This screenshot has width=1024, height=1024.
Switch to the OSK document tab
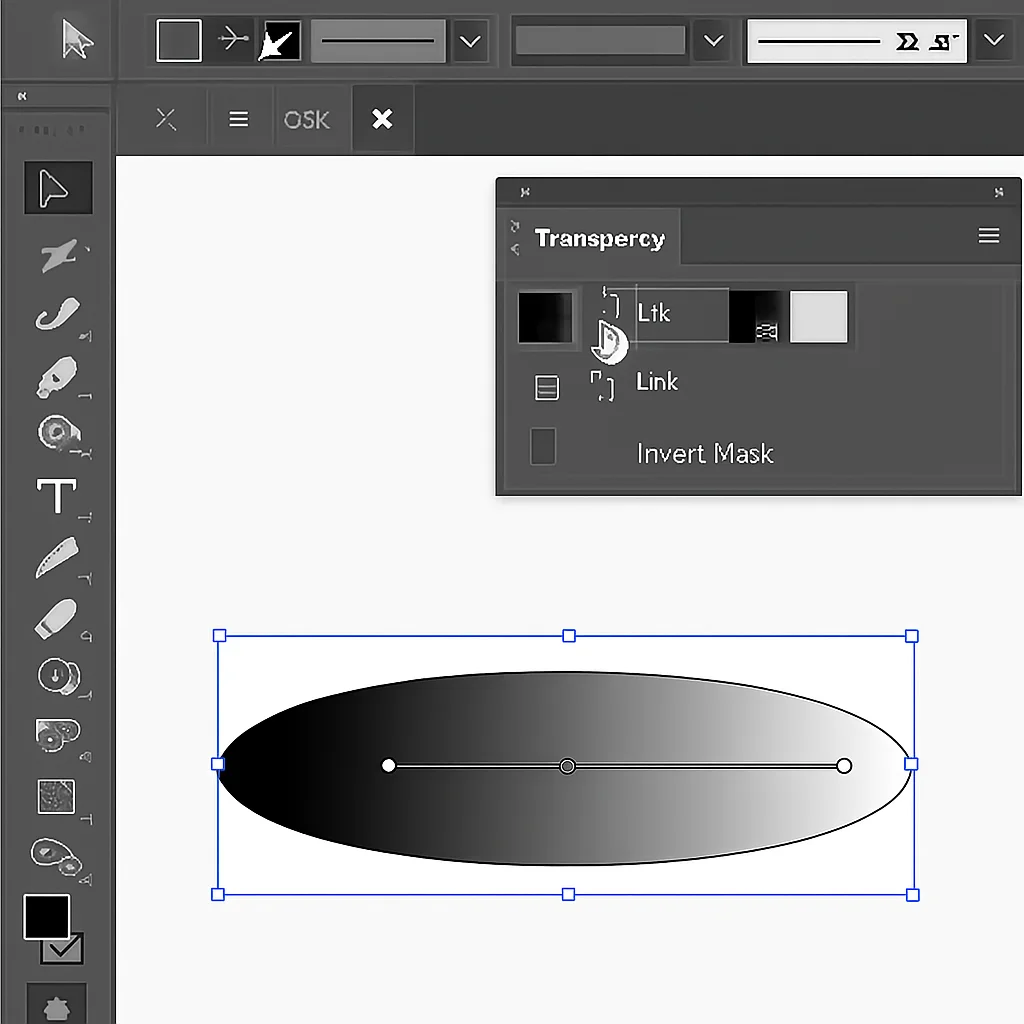[306, 120]
